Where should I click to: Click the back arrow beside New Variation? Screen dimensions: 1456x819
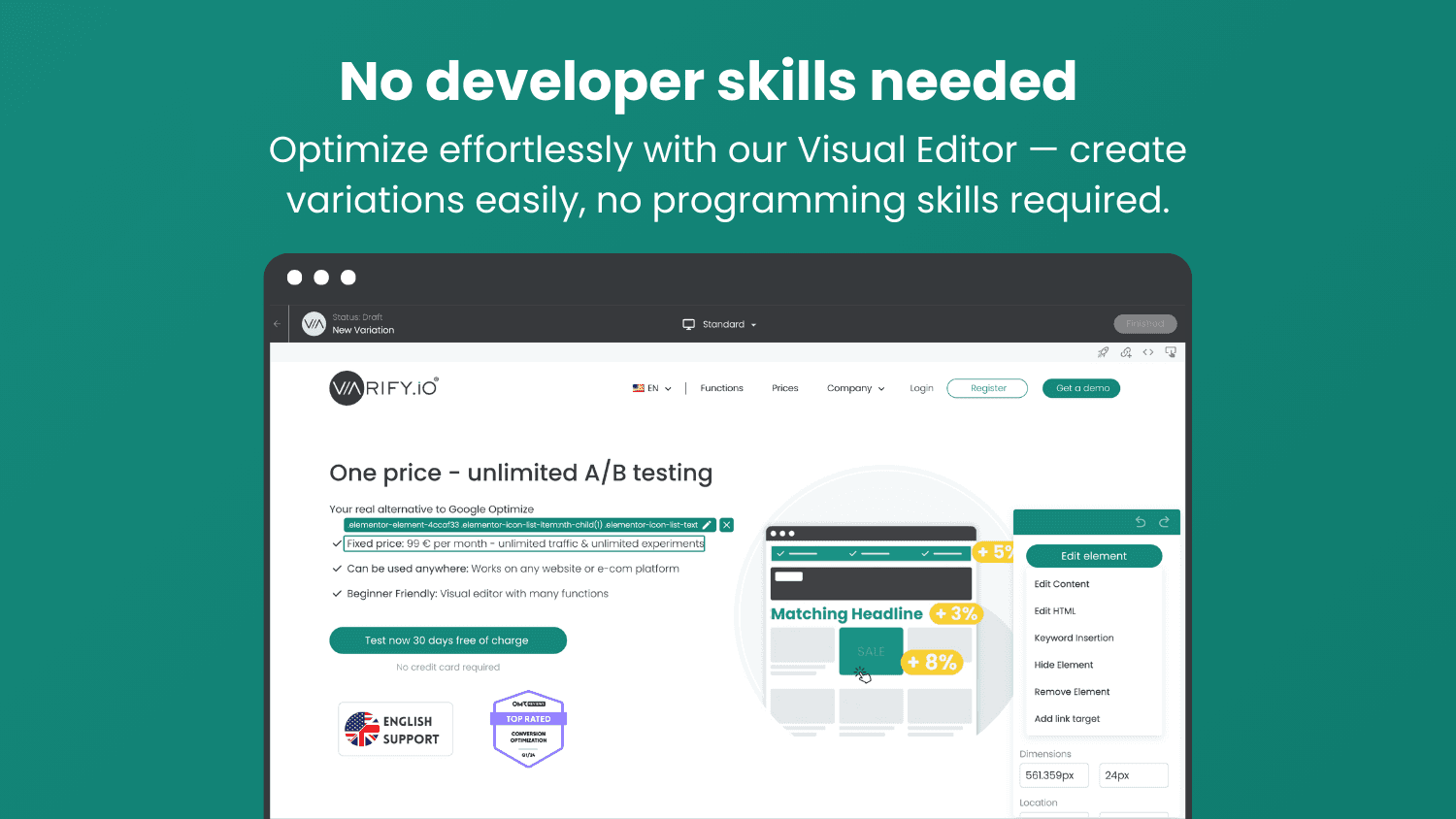(x=277, y=323)
